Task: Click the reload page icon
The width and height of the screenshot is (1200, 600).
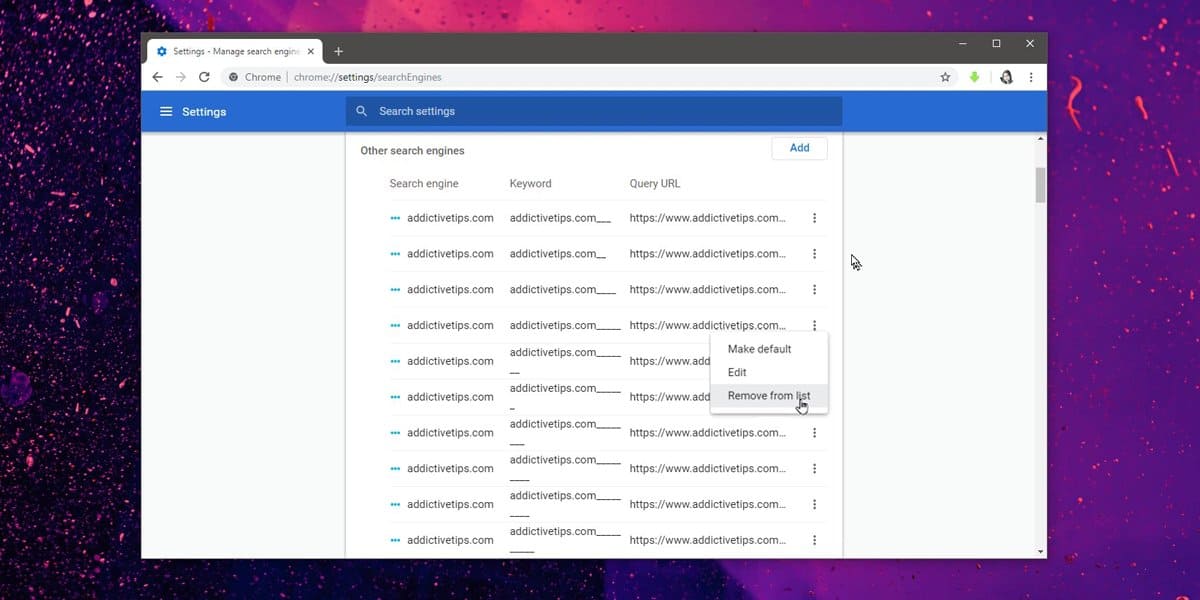Action: [x=204, y=76]
